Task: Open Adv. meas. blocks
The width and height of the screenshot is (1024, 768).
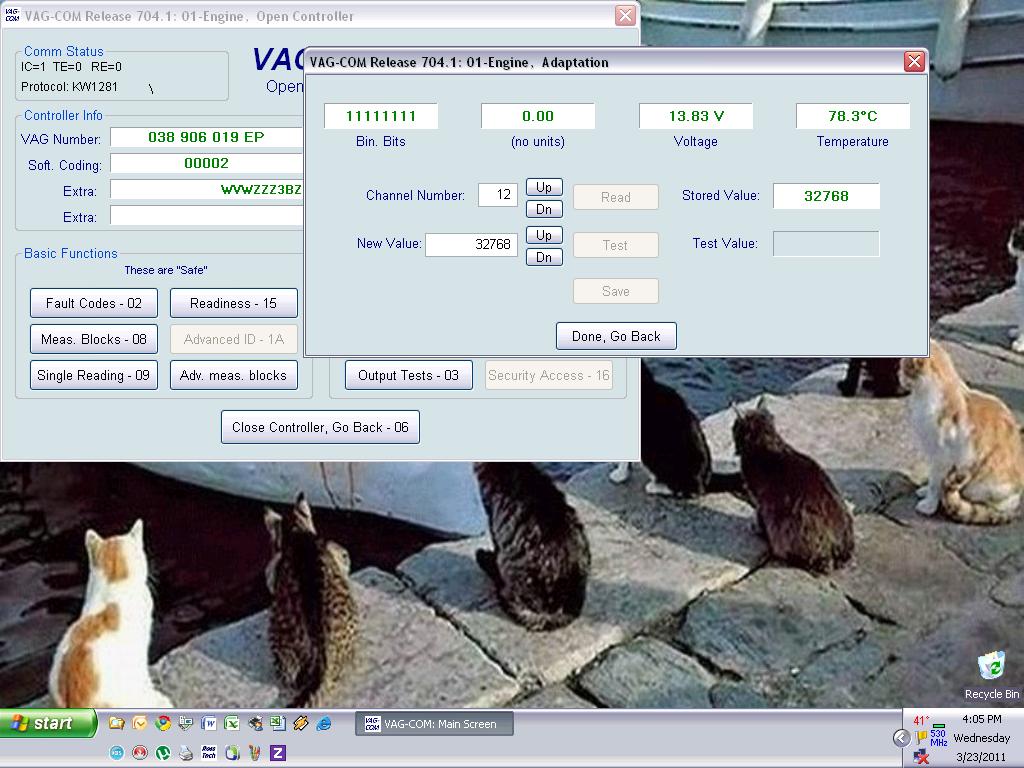Action: (x=233, y=376)
